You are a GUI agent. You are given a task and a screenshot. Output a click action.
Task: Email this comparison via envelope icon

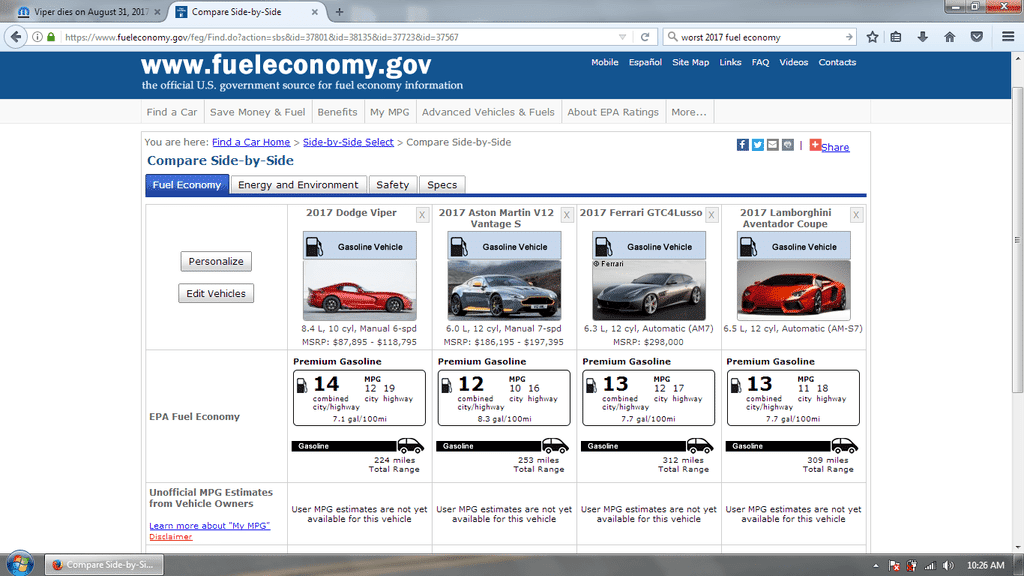[773, 145]
